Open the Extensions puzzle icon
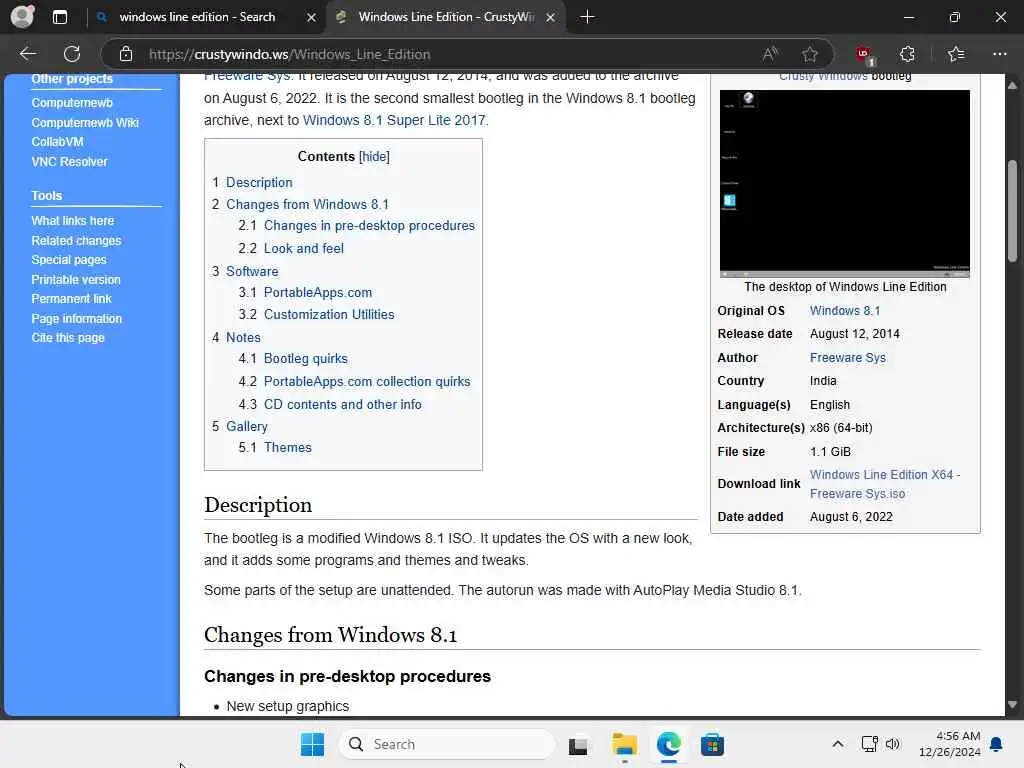 [907, 54]
